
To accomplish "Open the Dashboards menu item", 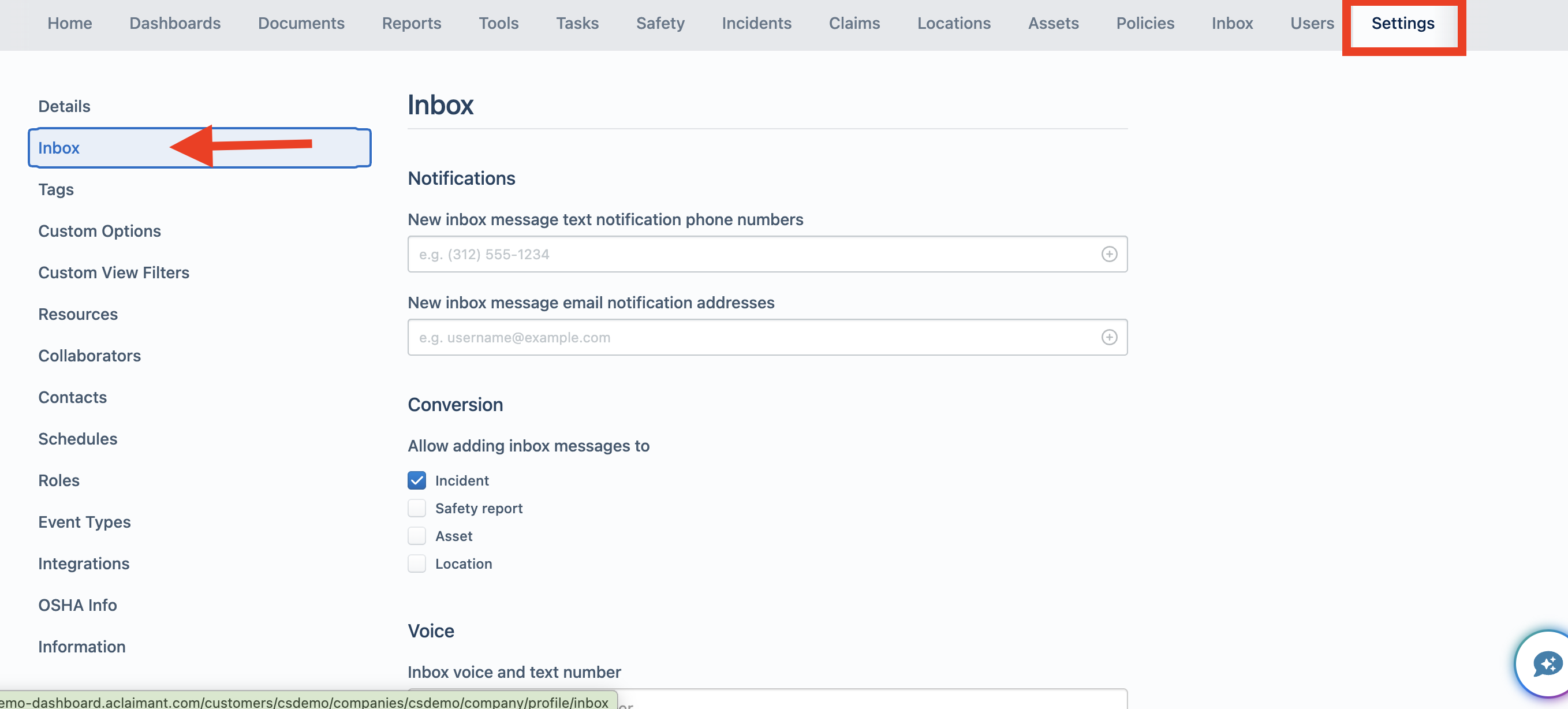I will click(175, 23).
